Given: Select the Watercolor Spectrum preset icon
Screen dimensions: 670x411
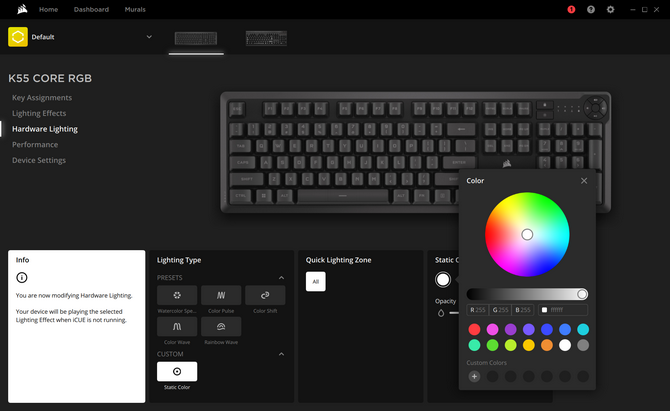Looking at the screenshot, I should point(177,295).
